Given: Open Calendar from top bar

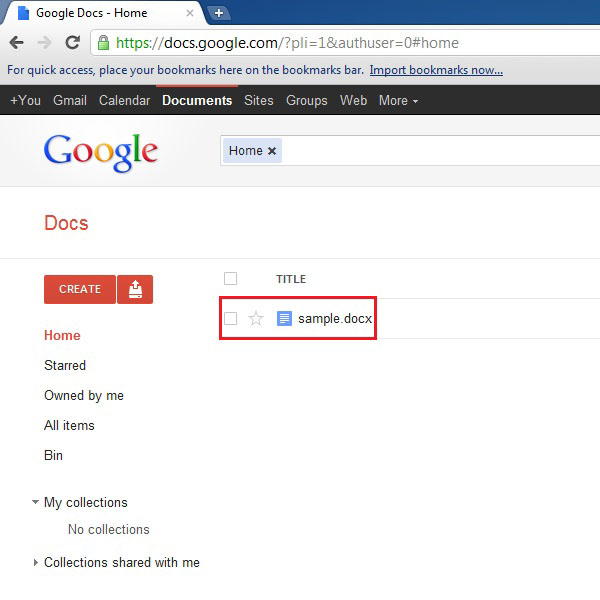Looking at the screenshot, I should point(124,101).
